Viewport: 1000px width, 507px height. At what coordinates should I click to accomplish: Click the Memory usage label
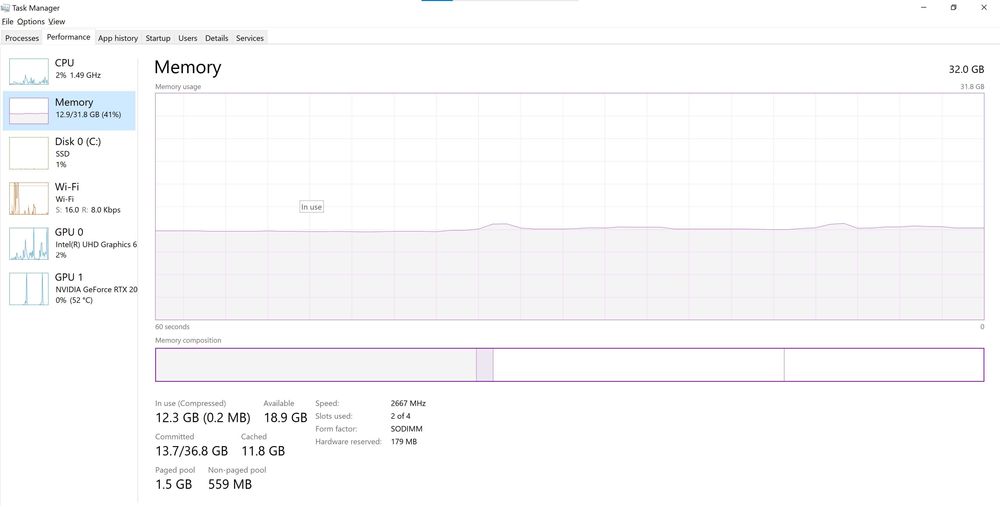(x=178, y=87)
